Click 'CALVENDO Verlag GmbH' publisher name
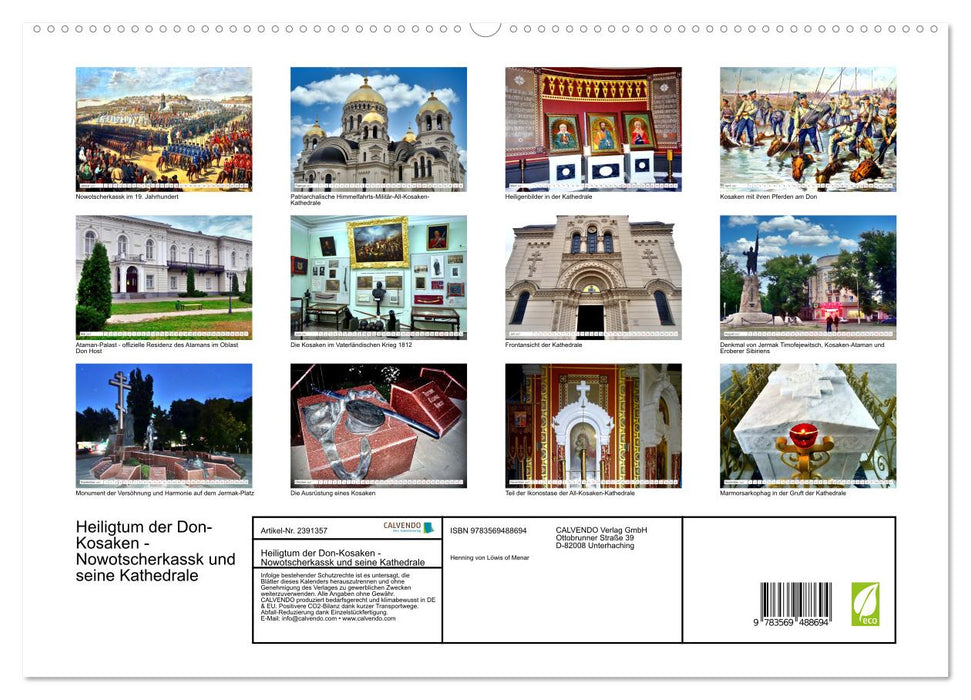The height and width of the screenshot is (700, 971). pos(601,530)
